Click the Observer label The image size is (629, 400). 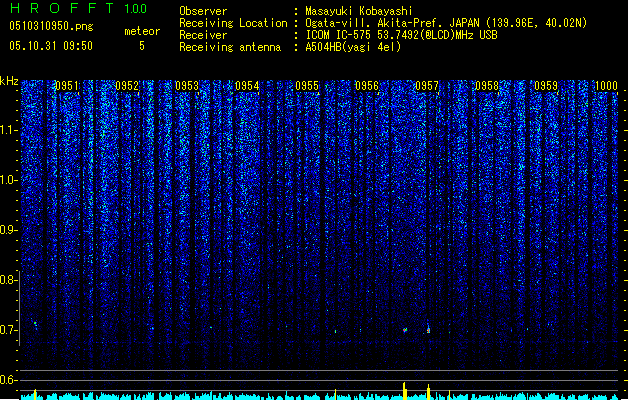point(203,11)
